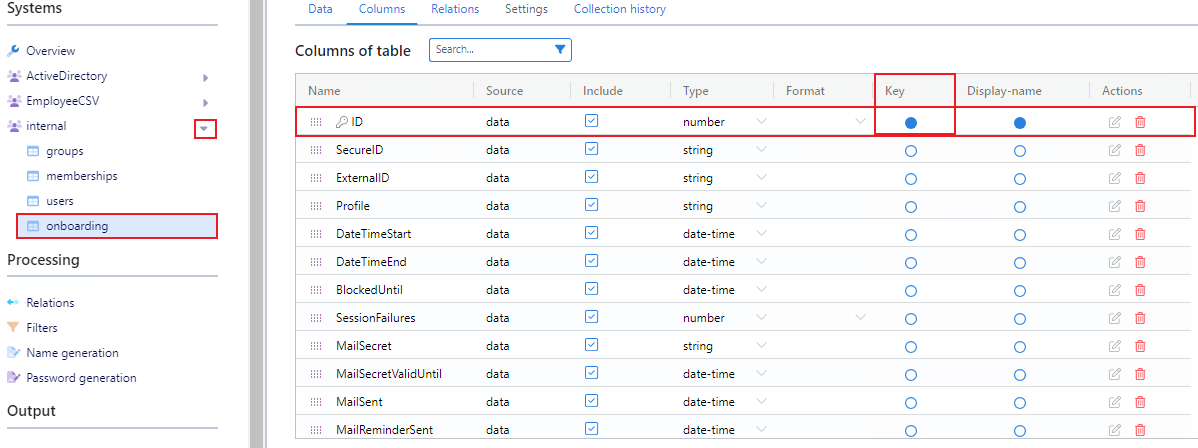Viewport: 1198px width, 448px height.
Task: Click the filter funnel icon in search box
Action: 560,49
